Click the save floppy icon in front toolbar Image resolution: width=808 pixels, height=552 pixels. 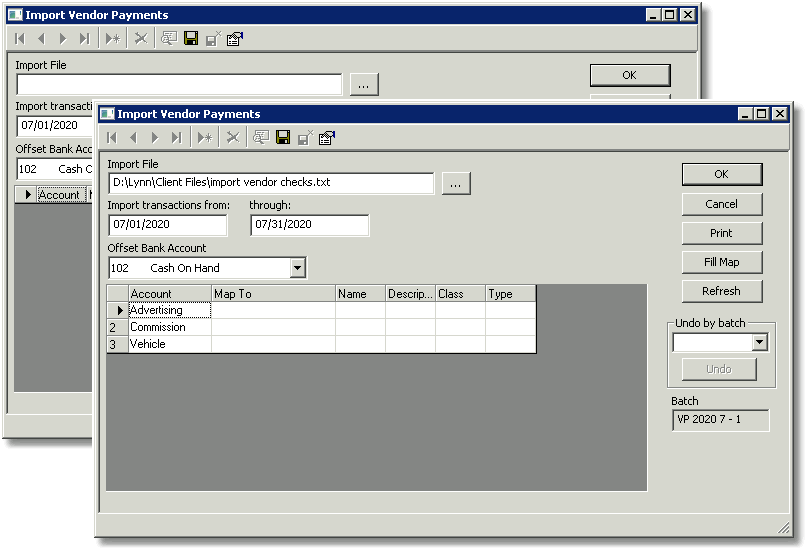(283, 137)
